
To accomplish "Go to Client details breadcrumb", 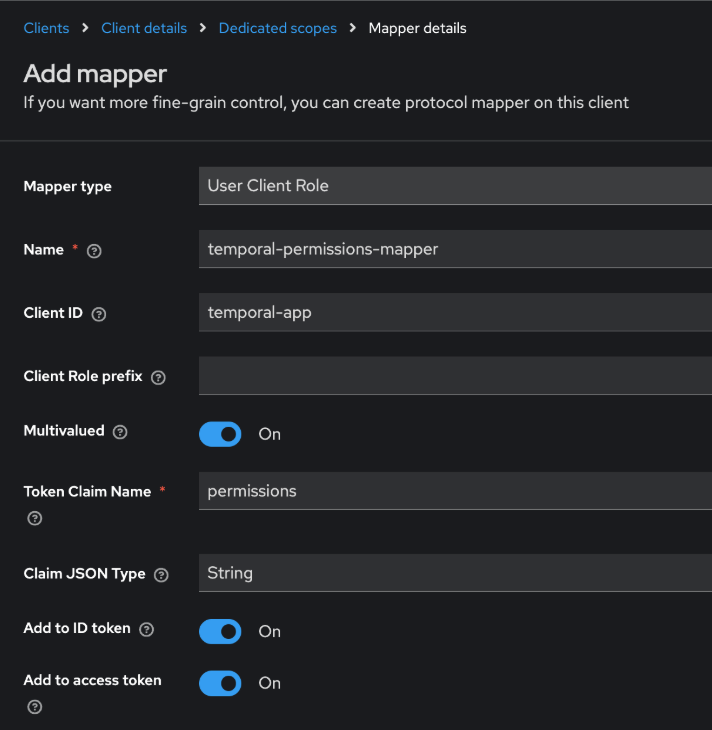I will pyautogui.click(x=144, y=28).
